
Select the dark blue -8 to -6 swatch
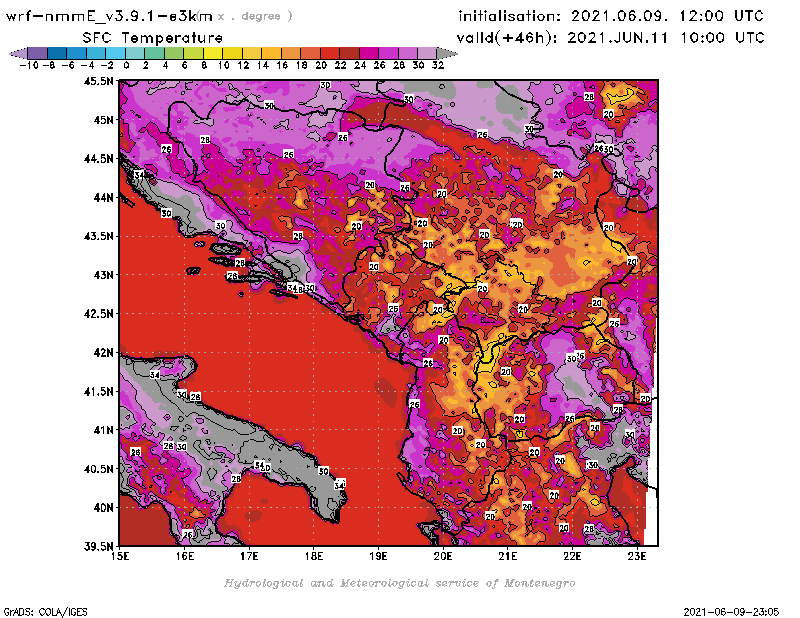58,53
